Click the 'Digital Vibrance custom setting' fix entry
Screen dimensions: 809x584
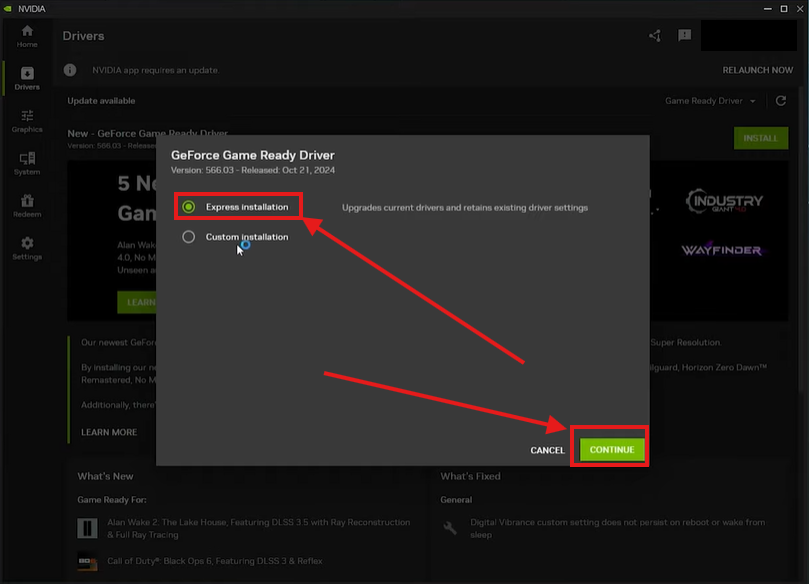point(618,528)
